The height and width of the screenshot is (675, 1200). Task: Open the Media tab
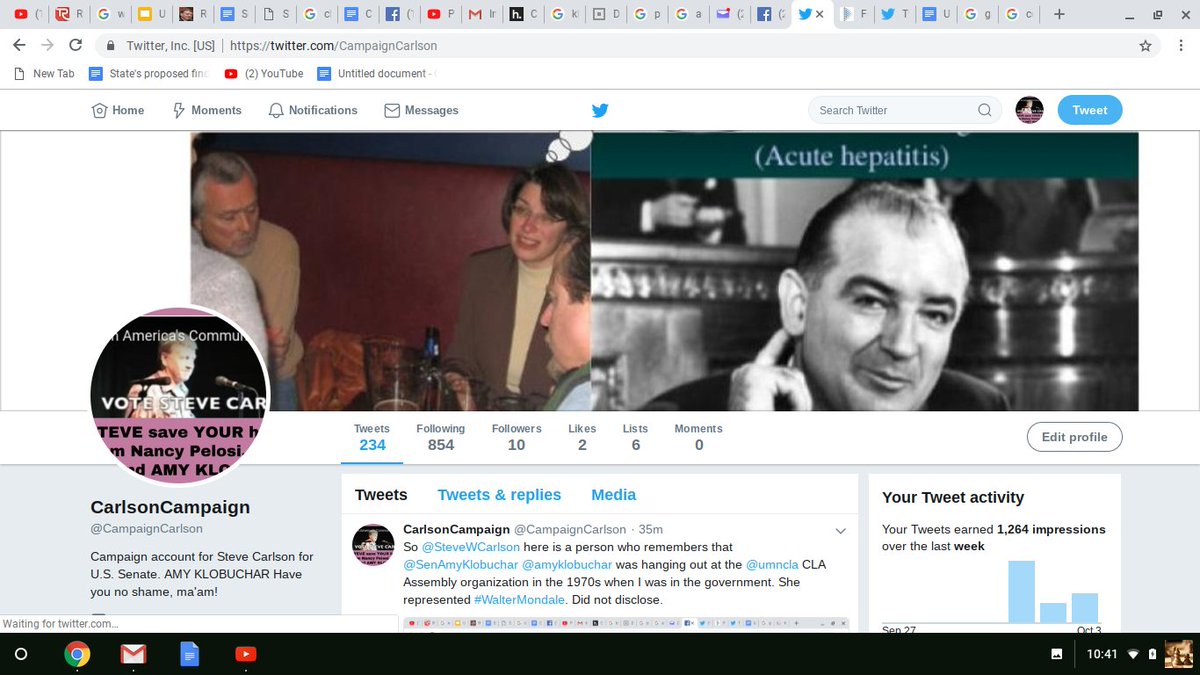tap(613, 494)
